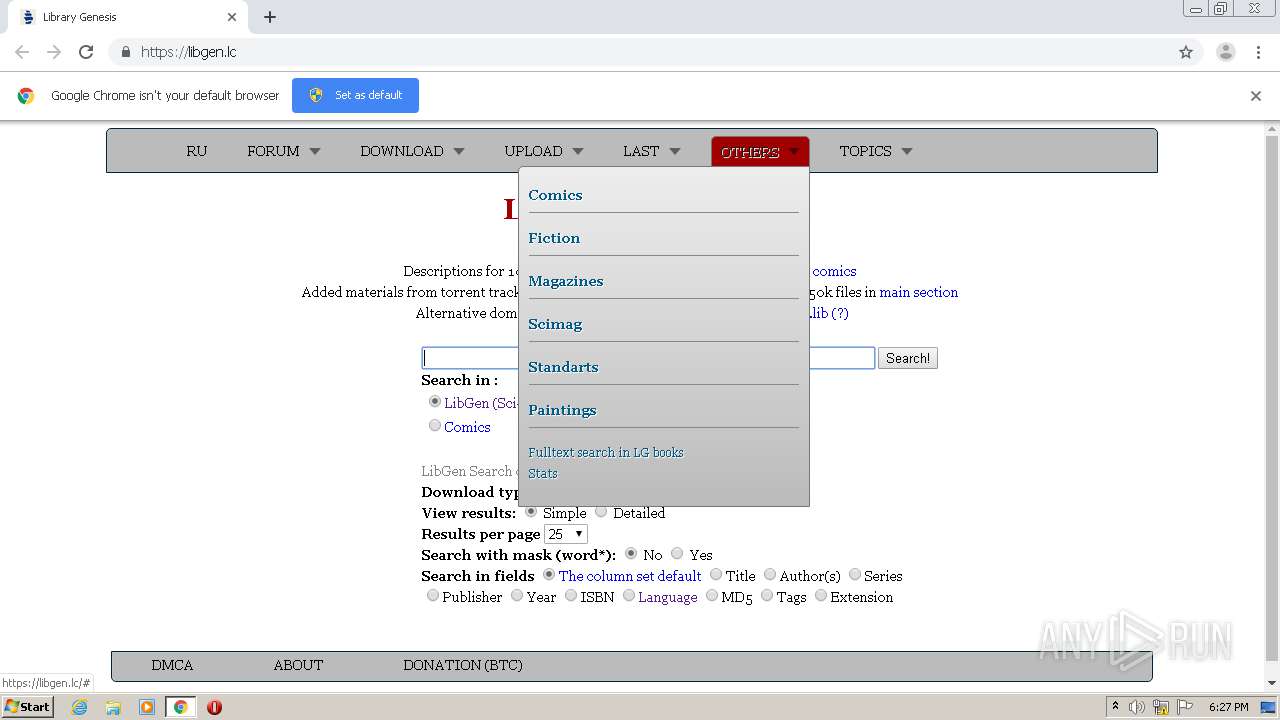
Task: Select the LibGen search radio button
Action: point(435,401)
